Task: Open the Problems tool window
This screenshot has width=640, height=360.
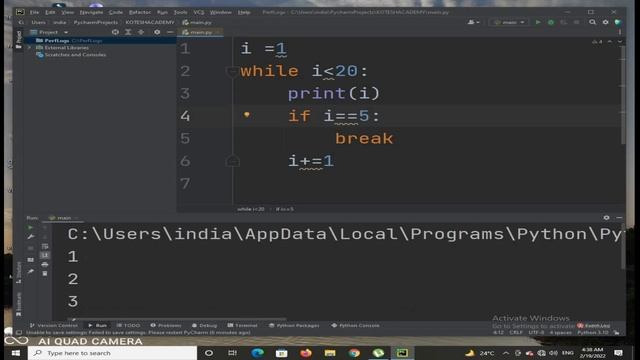Action: coord(166,325)
